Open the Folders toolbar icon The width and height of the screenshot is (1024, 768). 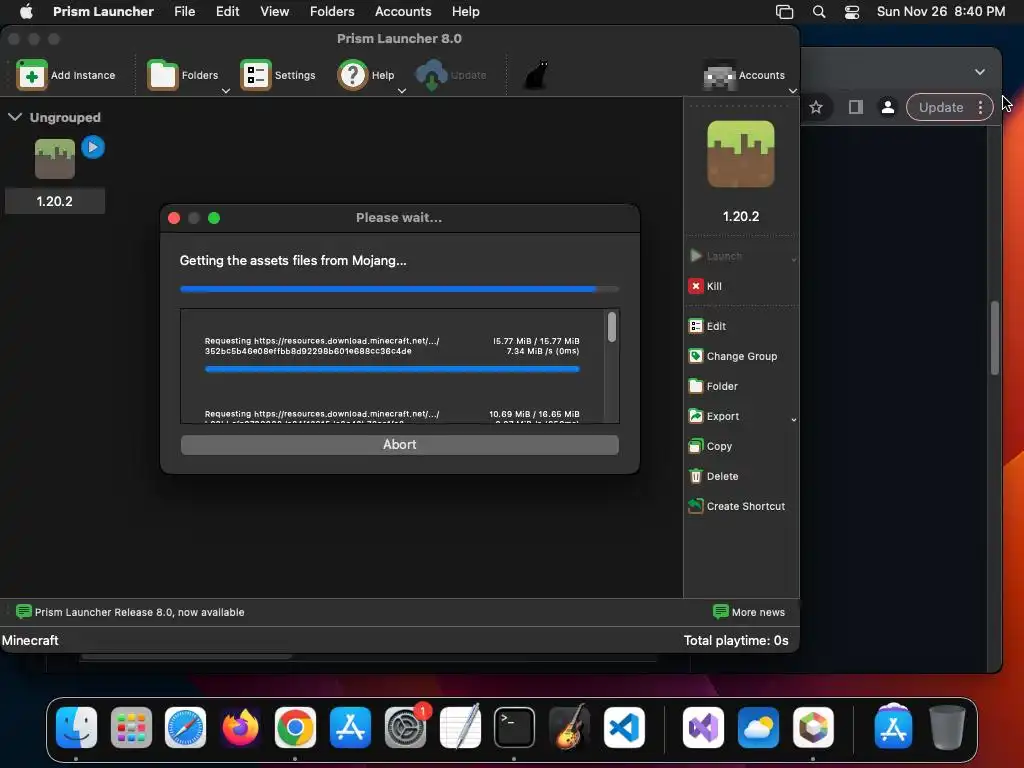tap(163, 75)
